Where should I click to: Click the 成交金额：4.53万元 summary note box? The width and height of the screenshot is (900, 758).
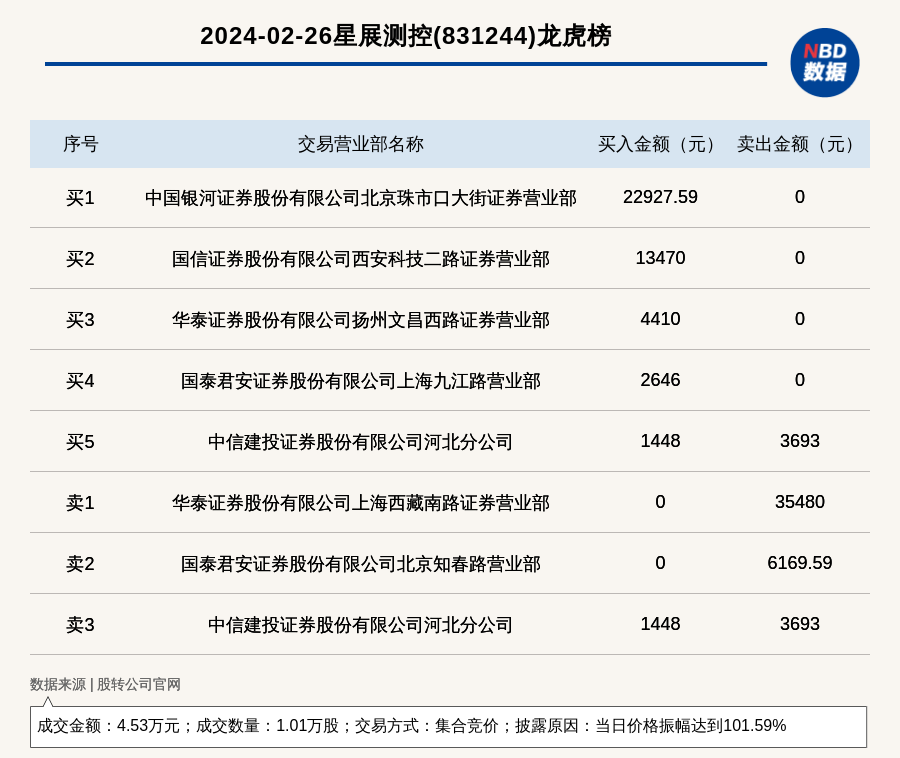pyautogui.click(x=448, y=726)
